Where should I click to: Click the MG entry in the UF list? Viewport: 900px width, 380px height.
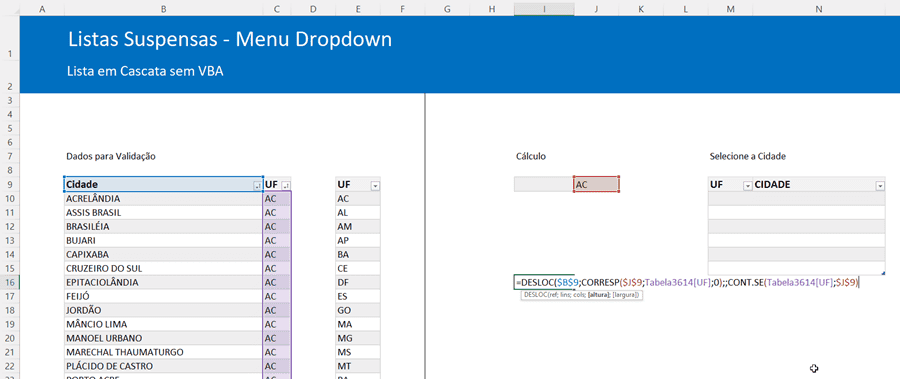click(358, 338)
